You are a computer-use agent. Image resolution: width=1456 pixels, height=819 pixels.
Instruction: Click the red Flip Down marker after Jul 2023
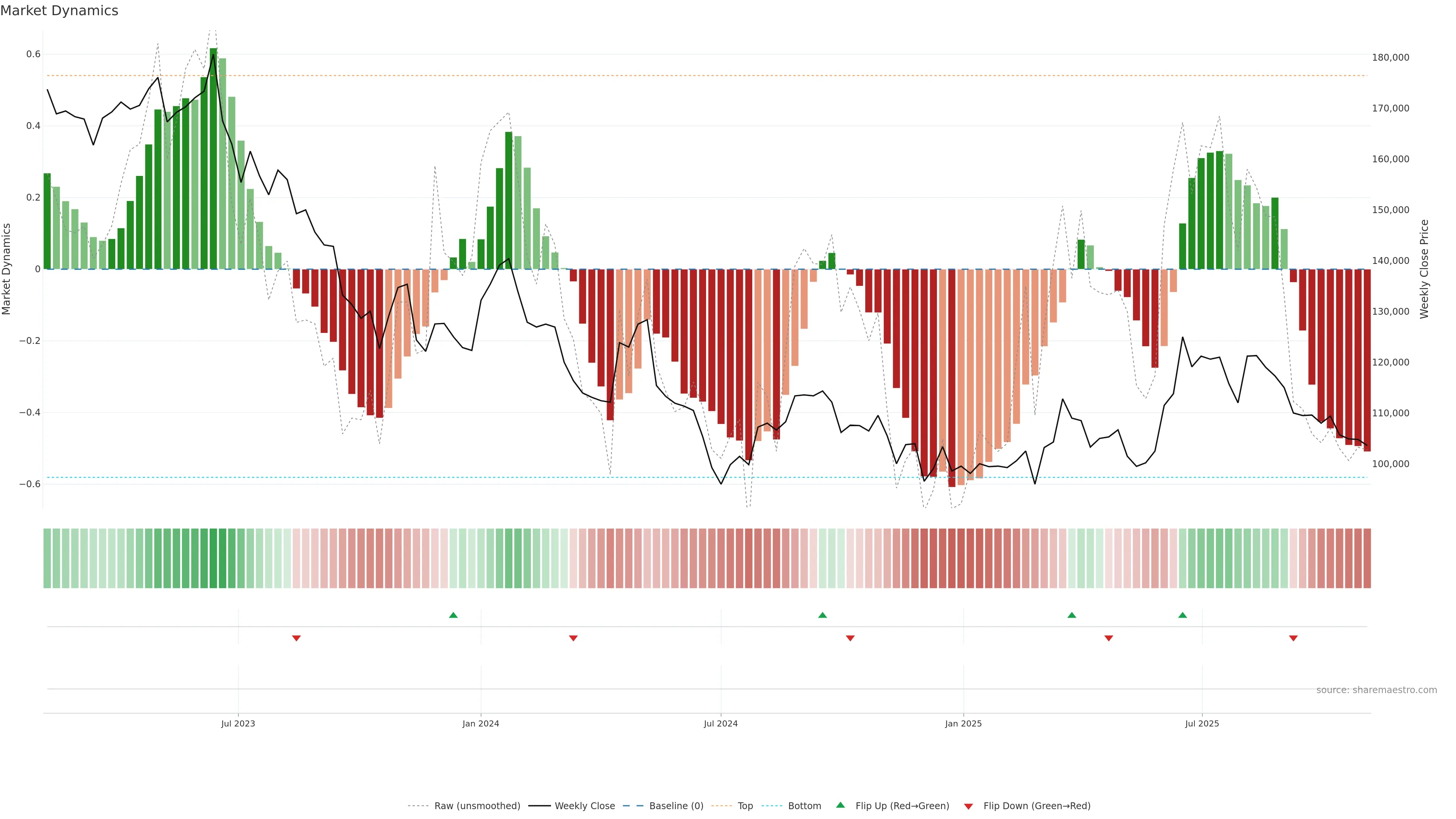point(296,638)
